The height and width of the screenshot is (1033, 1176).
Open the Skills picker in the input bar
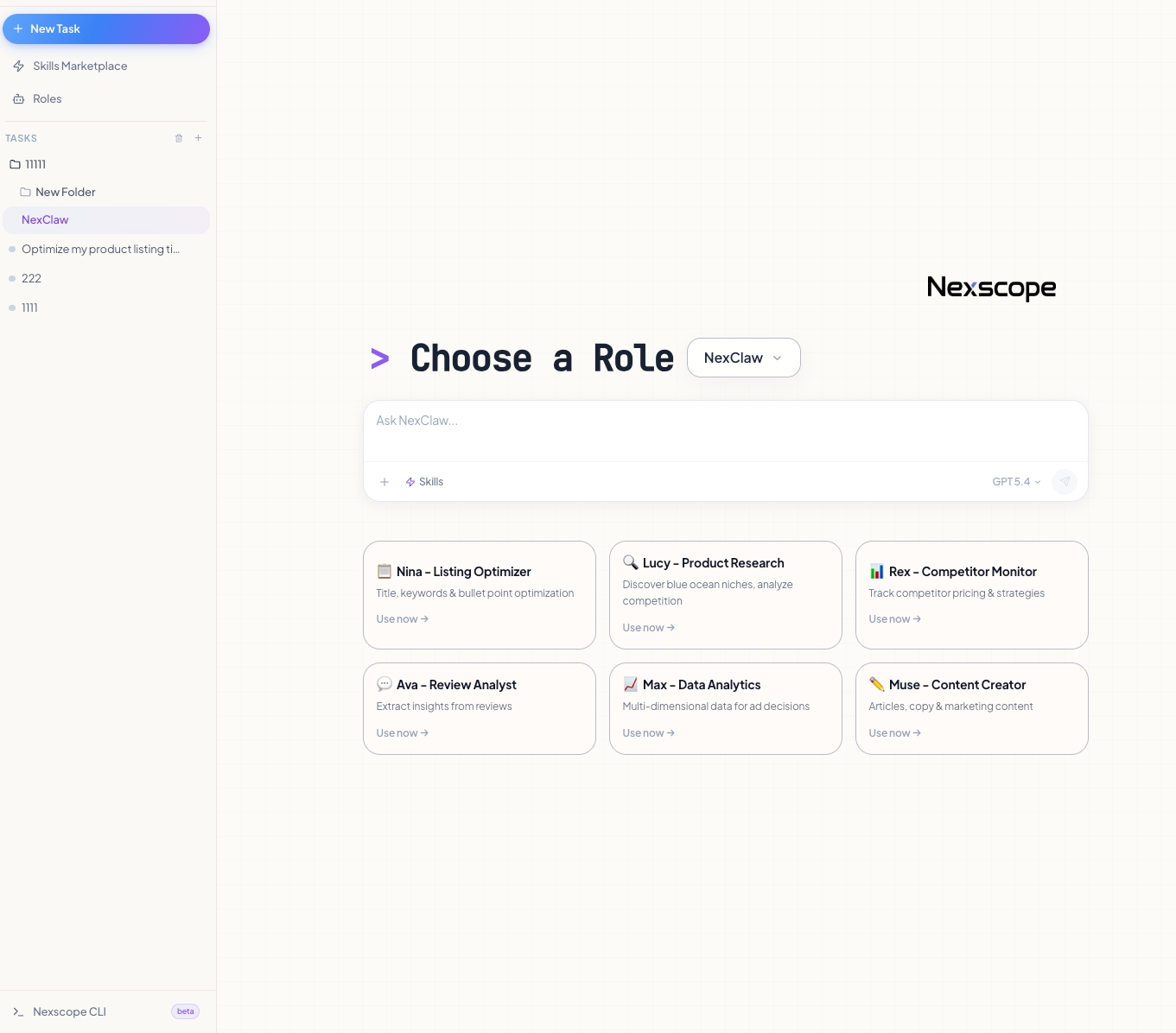424,481
